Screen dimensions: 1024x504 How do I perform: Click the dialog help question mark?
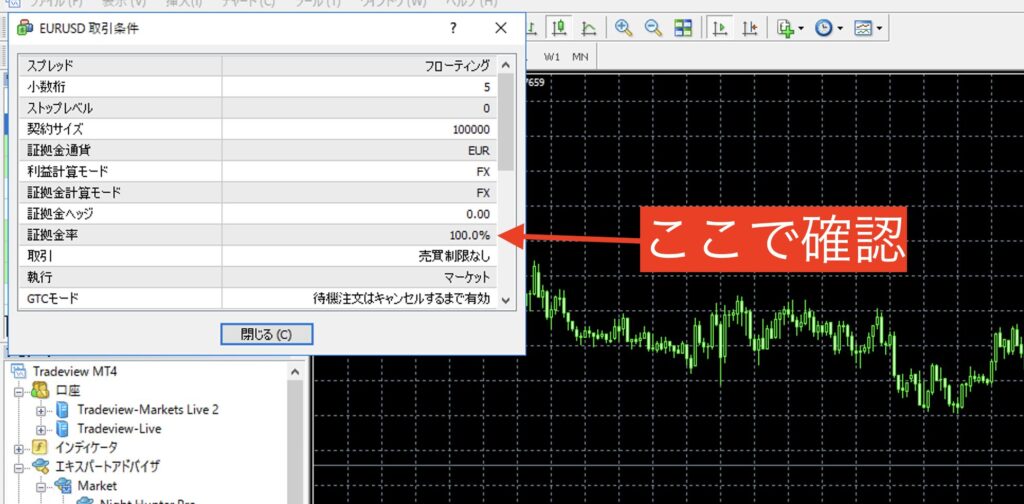pos(453,29)
